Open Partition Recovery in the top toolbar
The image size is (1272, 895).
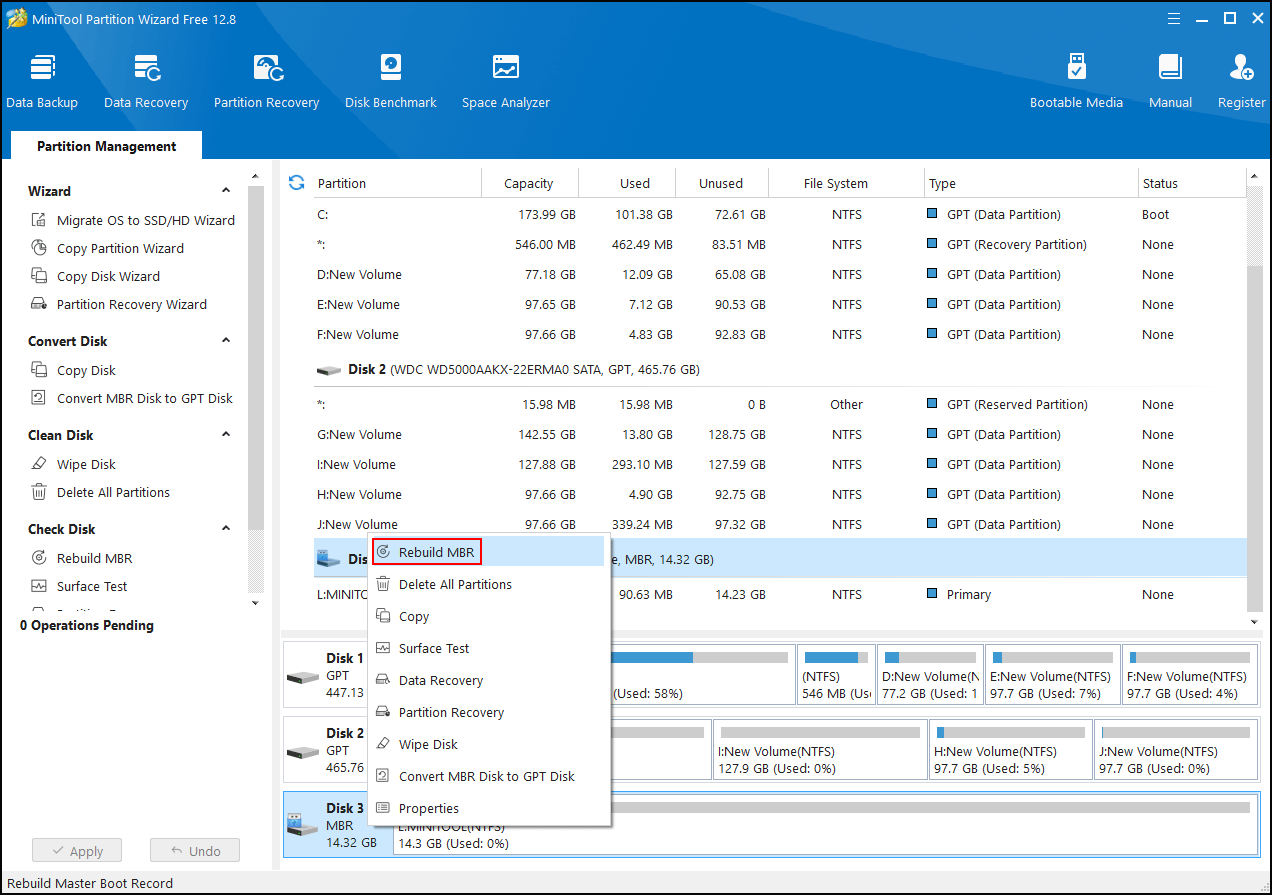coord(266,80)
